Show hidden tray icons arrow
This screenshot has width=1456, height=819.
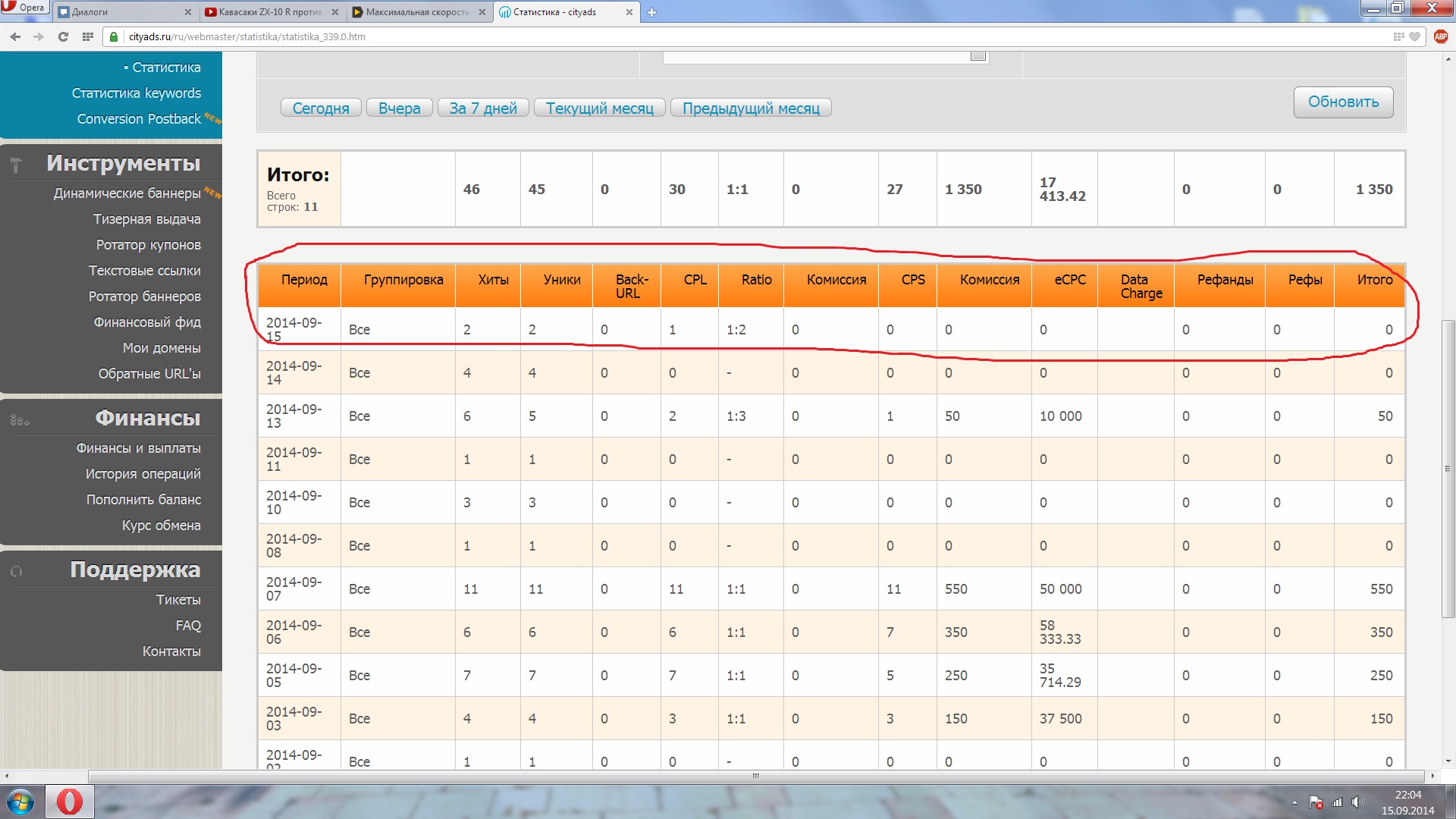1294,802
